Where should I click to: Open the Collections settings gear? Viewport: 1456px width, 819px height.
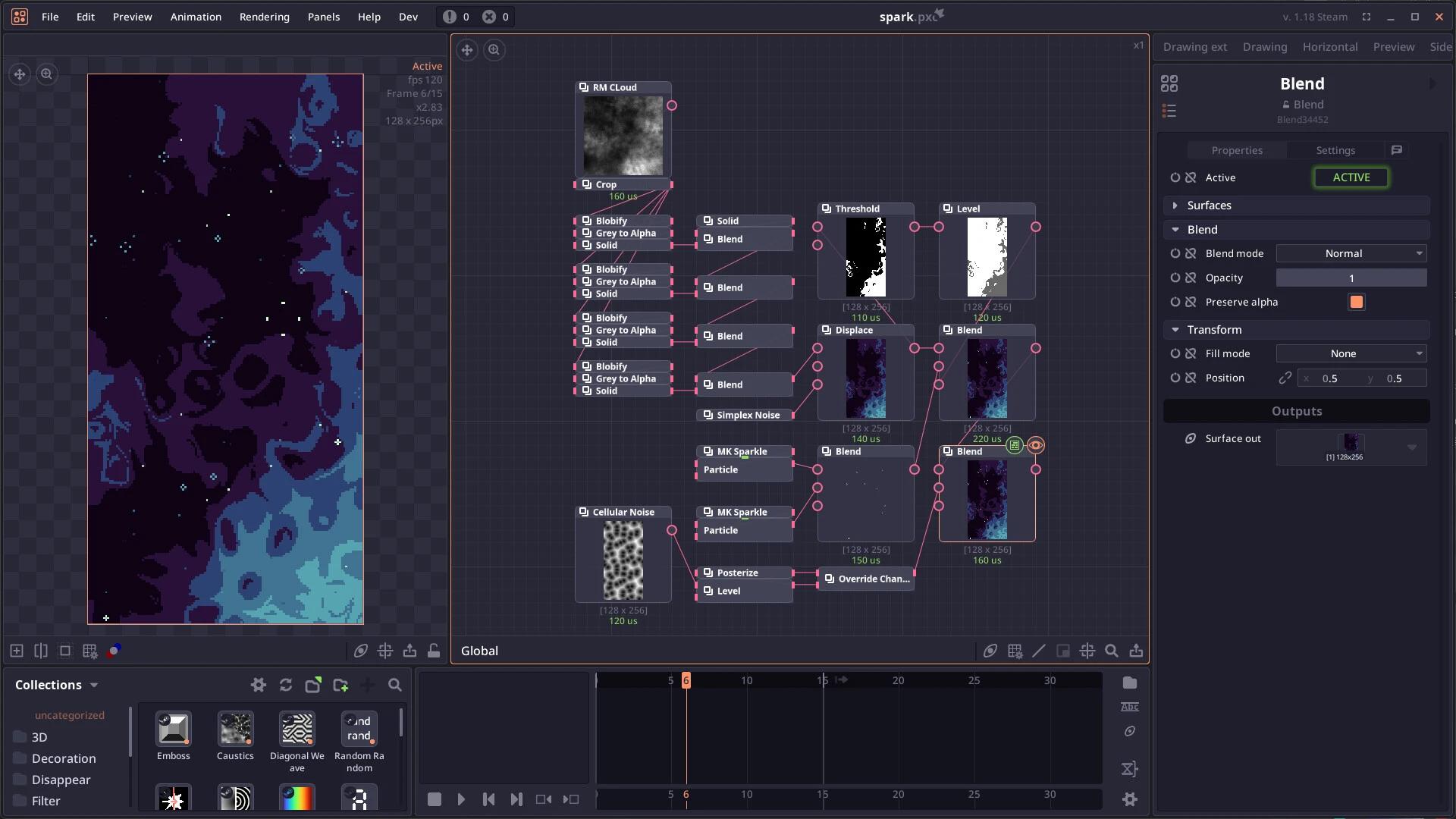258,685
